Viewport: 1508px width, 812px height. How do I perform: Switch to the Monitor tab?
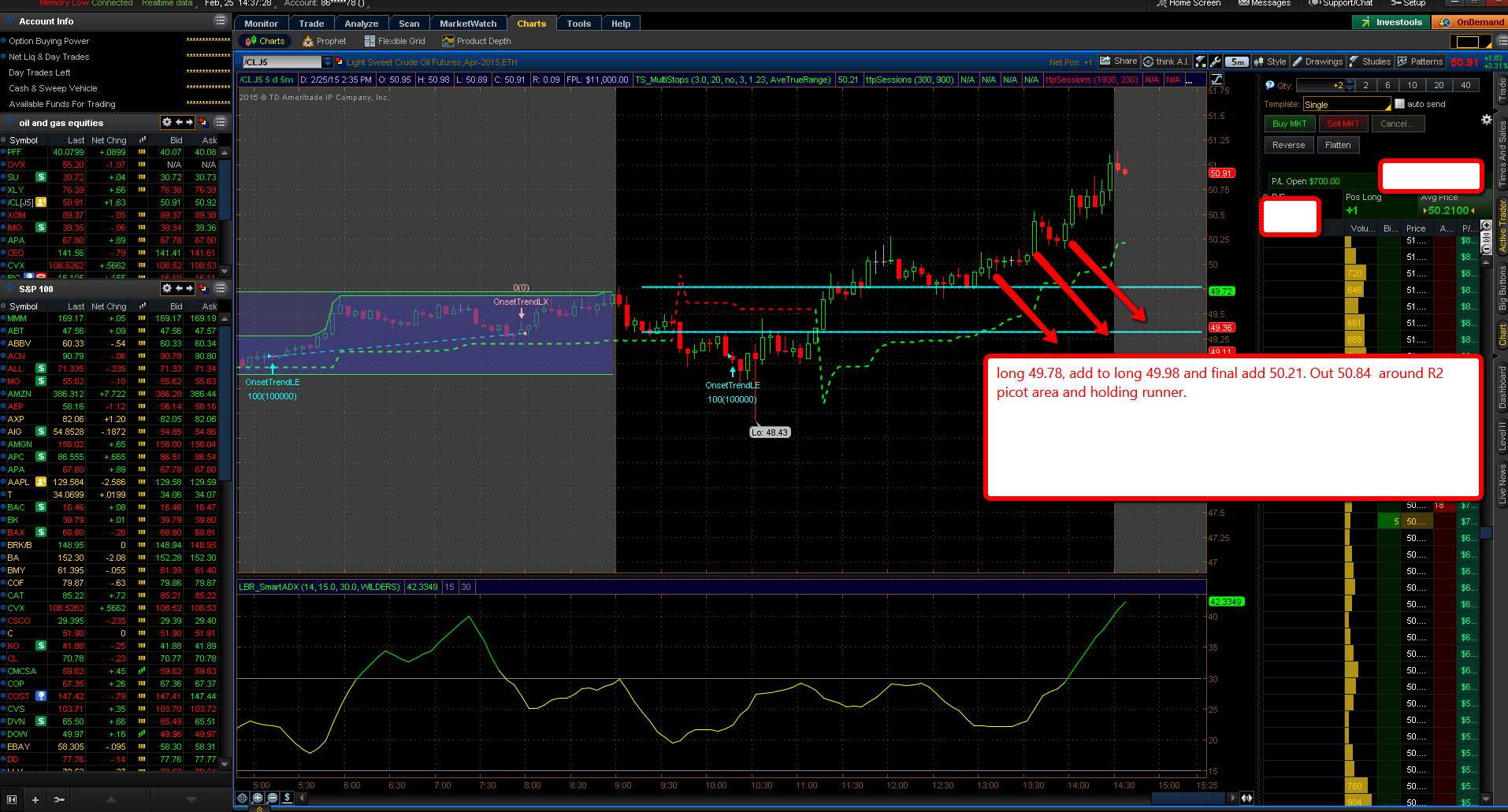point(261,24)
